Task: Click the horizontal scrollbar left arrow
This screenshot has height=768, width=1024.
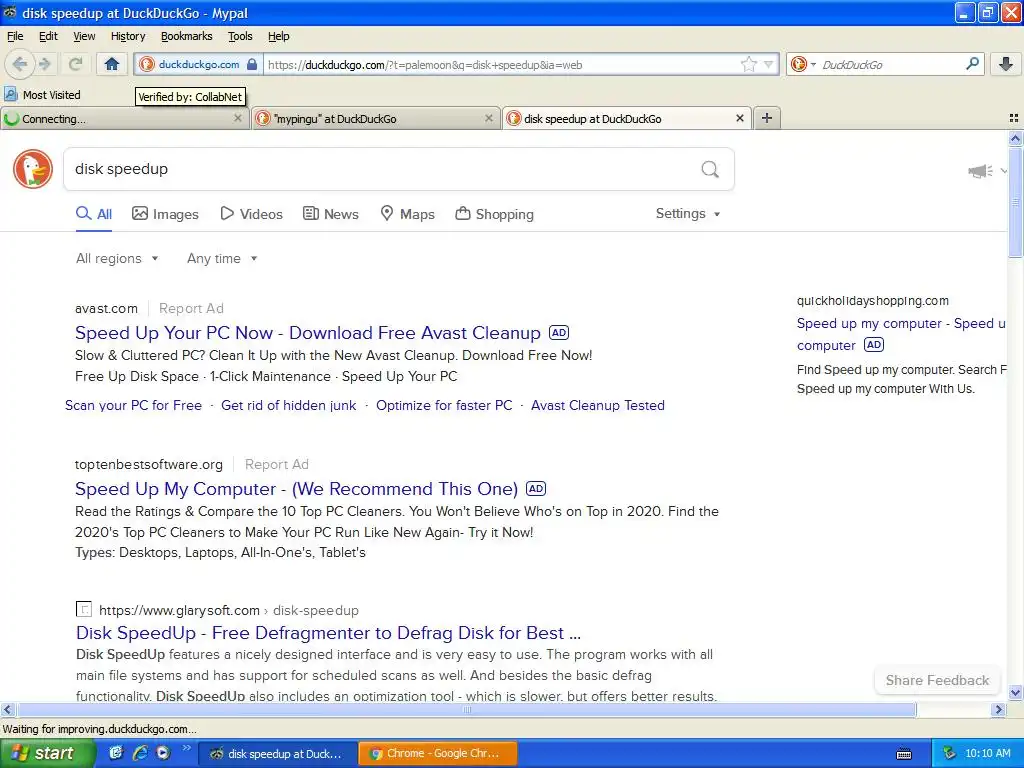Action: tap(8, 709)
